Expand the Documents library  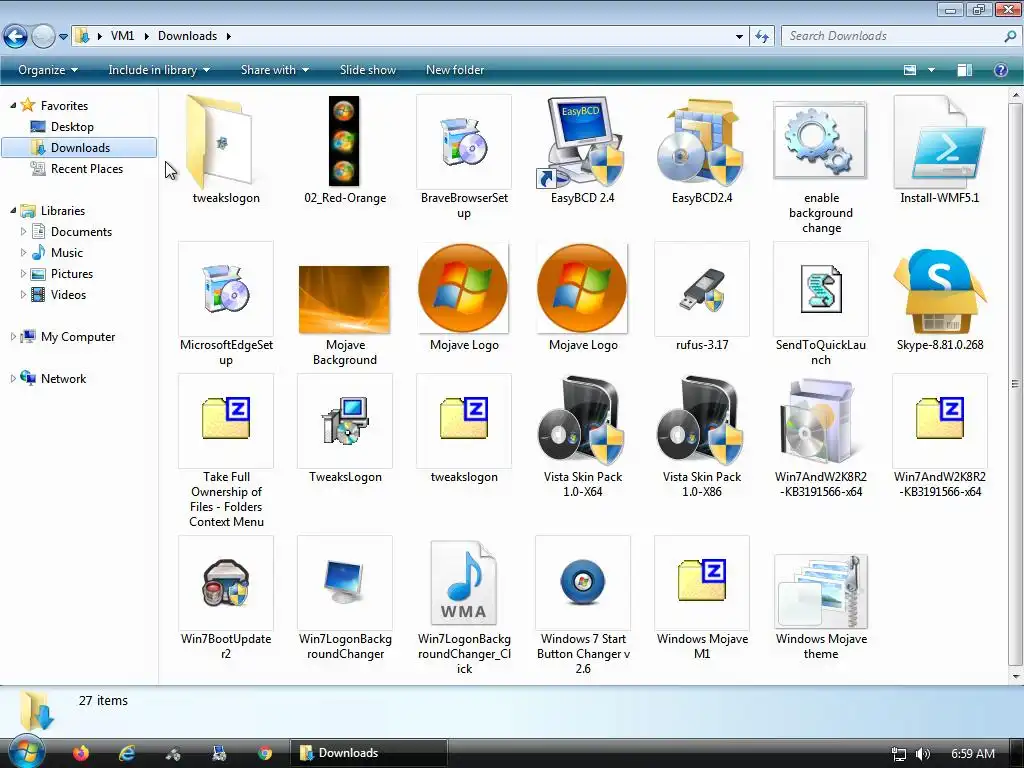[x=24, y=231]
